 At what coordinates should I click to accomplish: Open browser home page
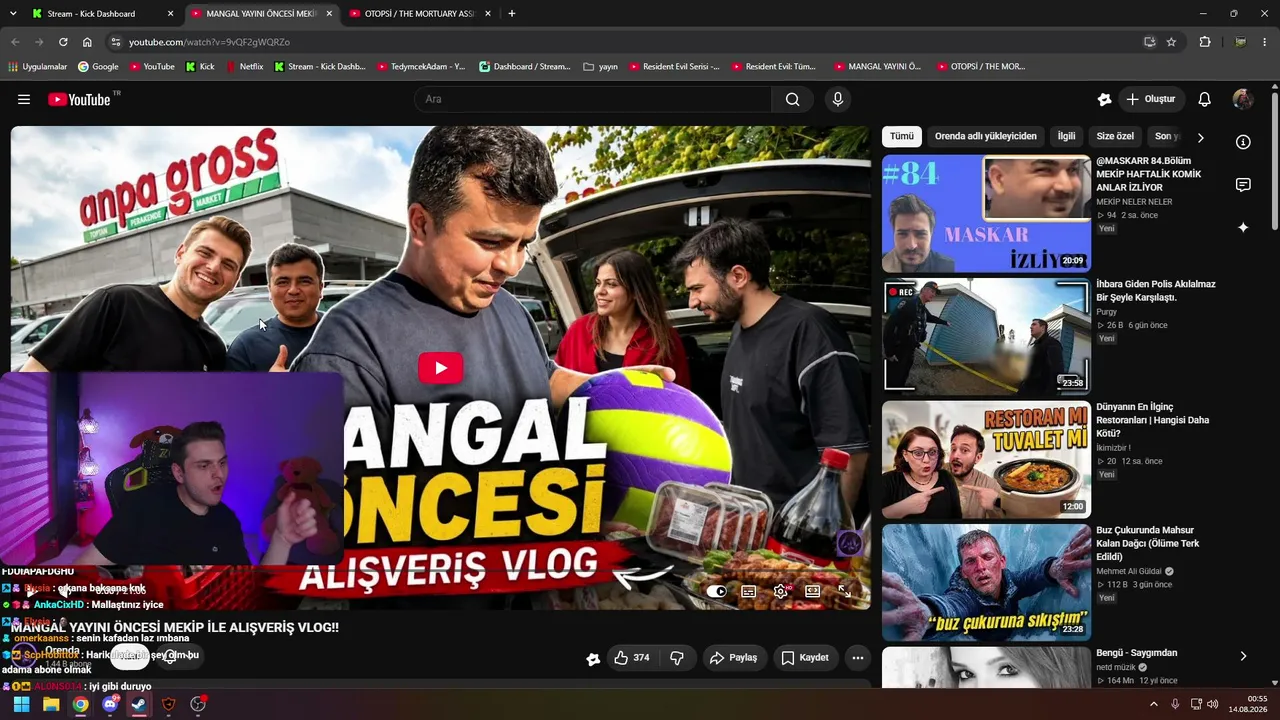point(87,42)
